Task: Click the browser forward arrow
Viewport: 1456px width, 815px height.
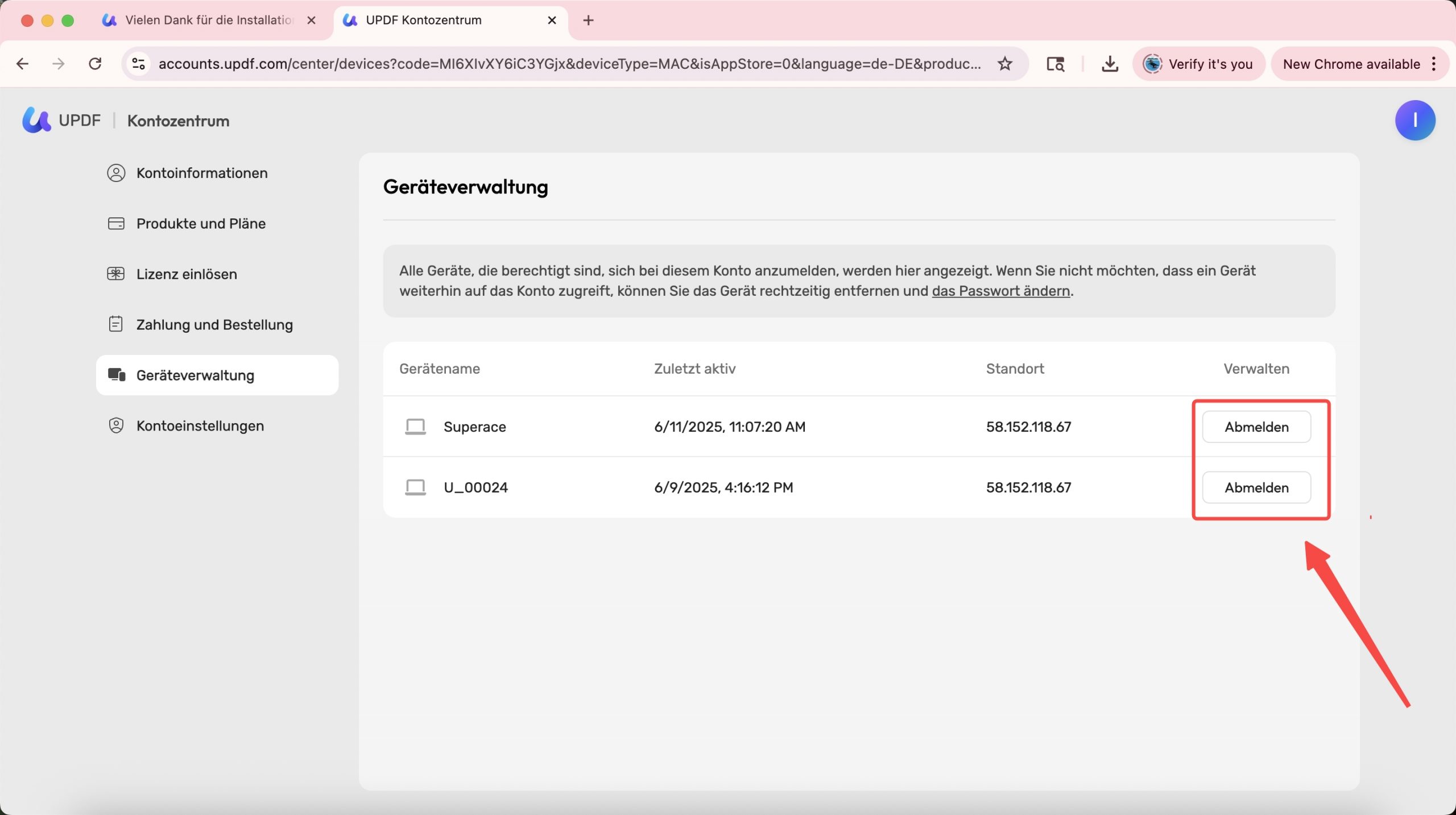Action: coord(58,64)
